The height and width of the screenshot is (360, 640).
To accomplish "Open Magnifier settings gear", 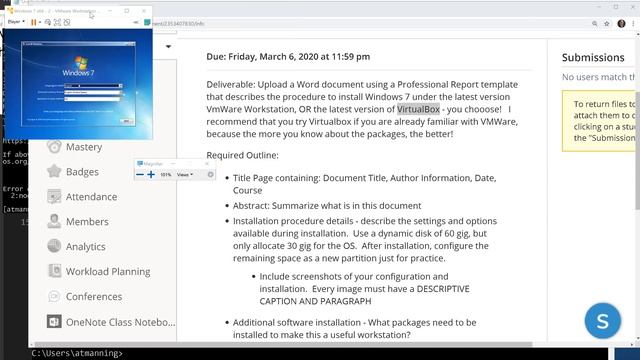I will [x=211, y=174].
